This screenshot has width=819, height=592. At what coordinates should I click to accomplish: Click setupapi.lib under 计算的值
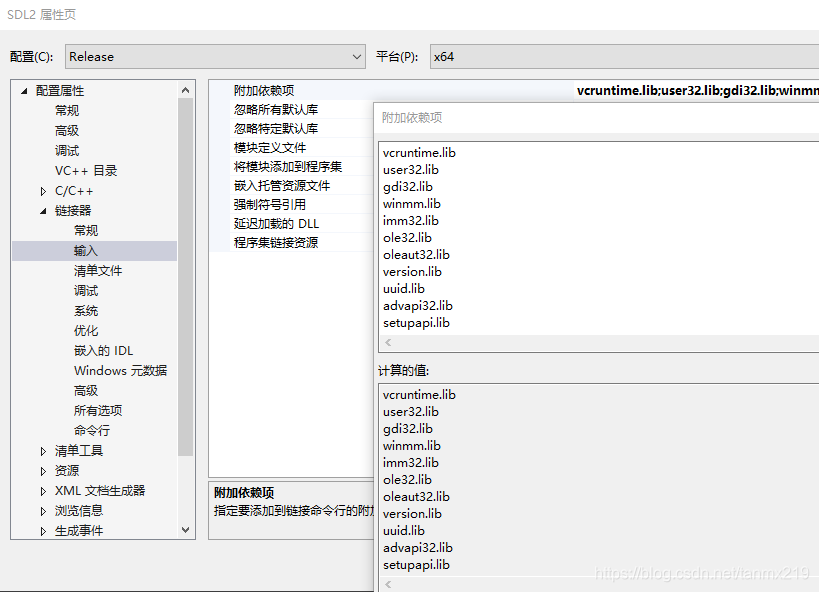click(416, 565)
